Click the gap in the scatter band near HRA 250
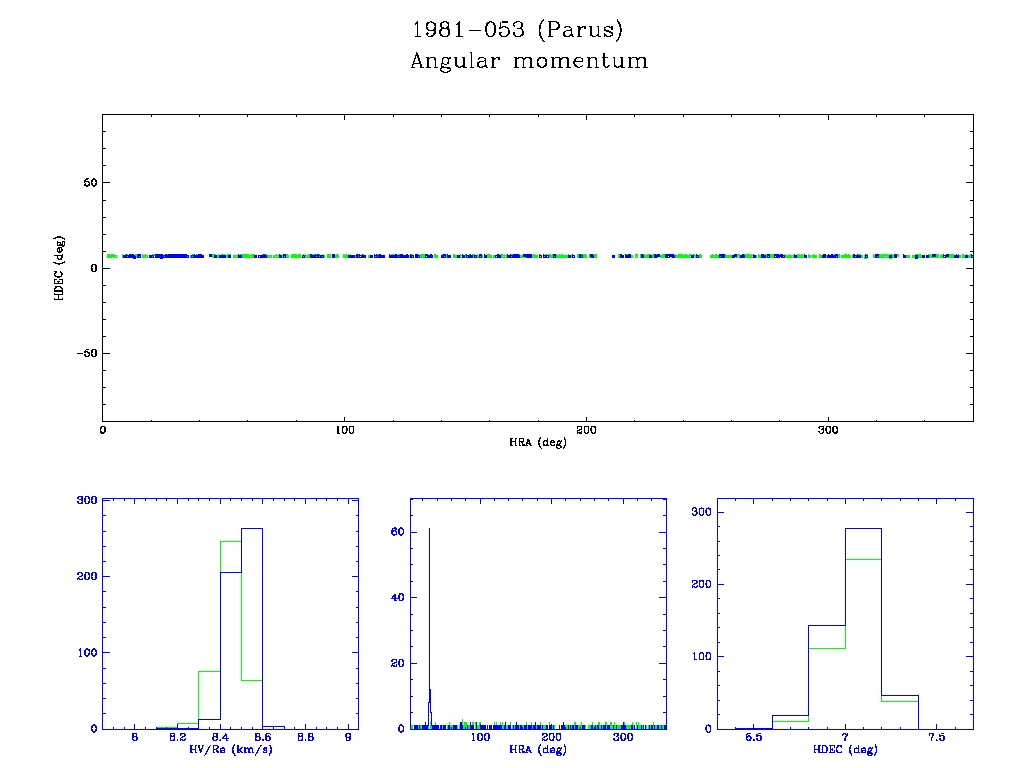1024x768 pixels. 705,257
